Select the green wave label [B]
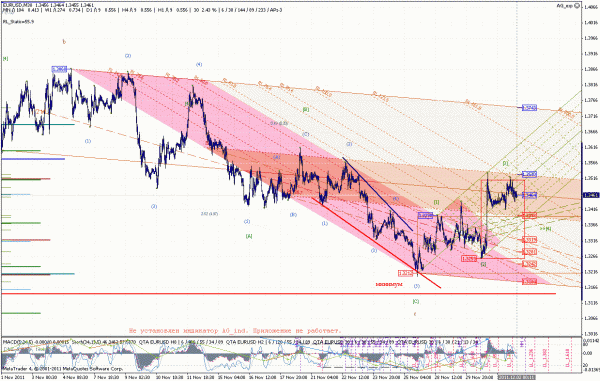 pos(306,109)
